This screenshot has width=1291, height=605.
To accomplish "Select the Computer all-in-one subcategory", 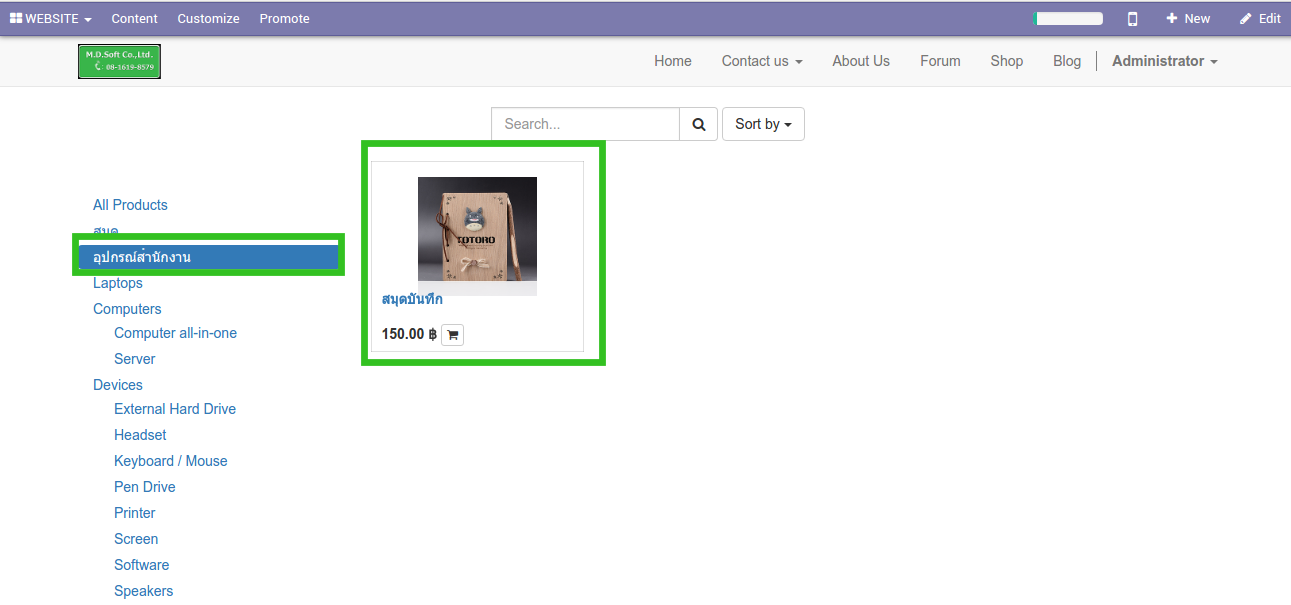I will tap(175, 333).
